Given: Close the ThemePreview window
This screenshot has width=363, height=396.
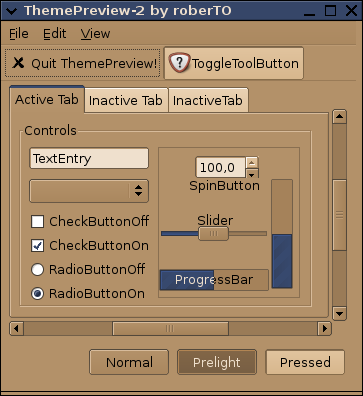Looking at the screenshot, I should click(x=351, y=11).
